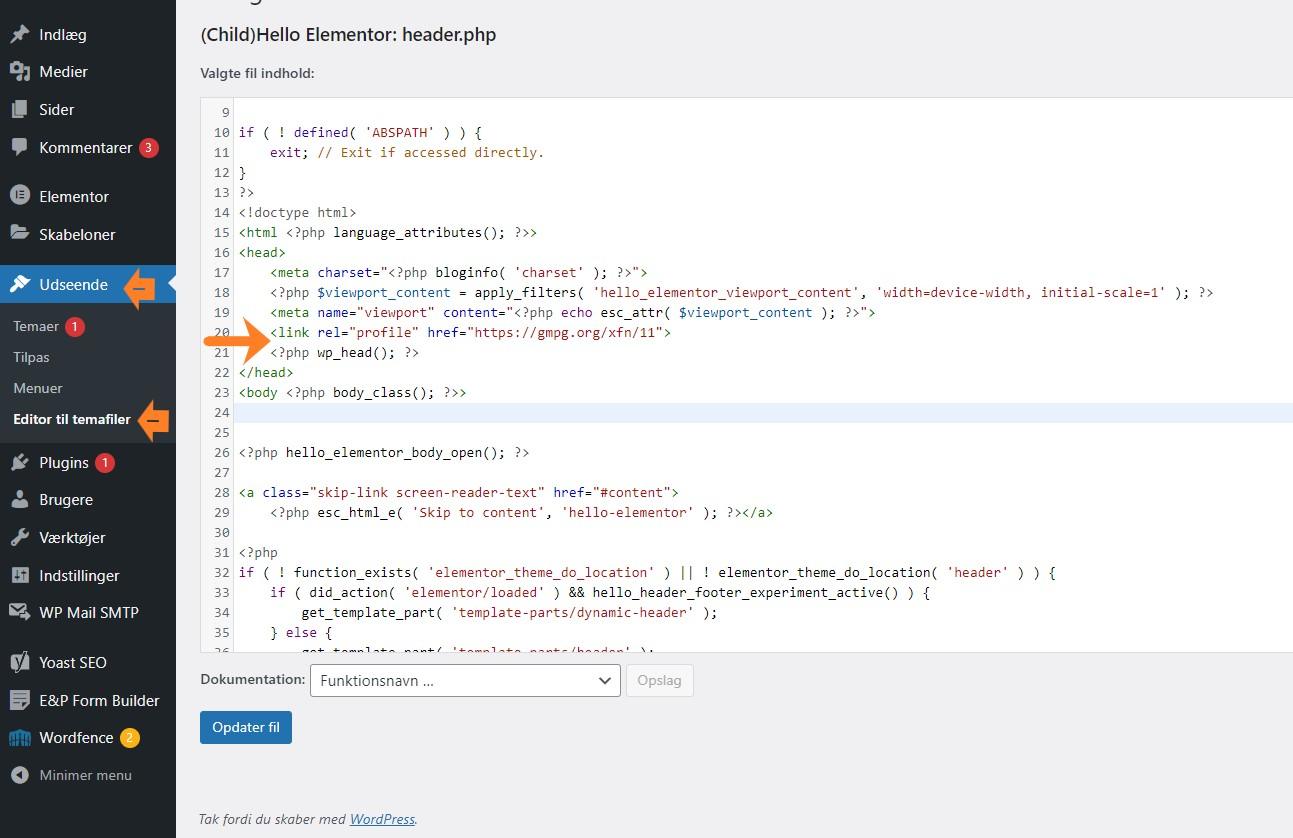Click the meta charset code line
Screen dimensions: 1293x838
click(x=459, y=272)
